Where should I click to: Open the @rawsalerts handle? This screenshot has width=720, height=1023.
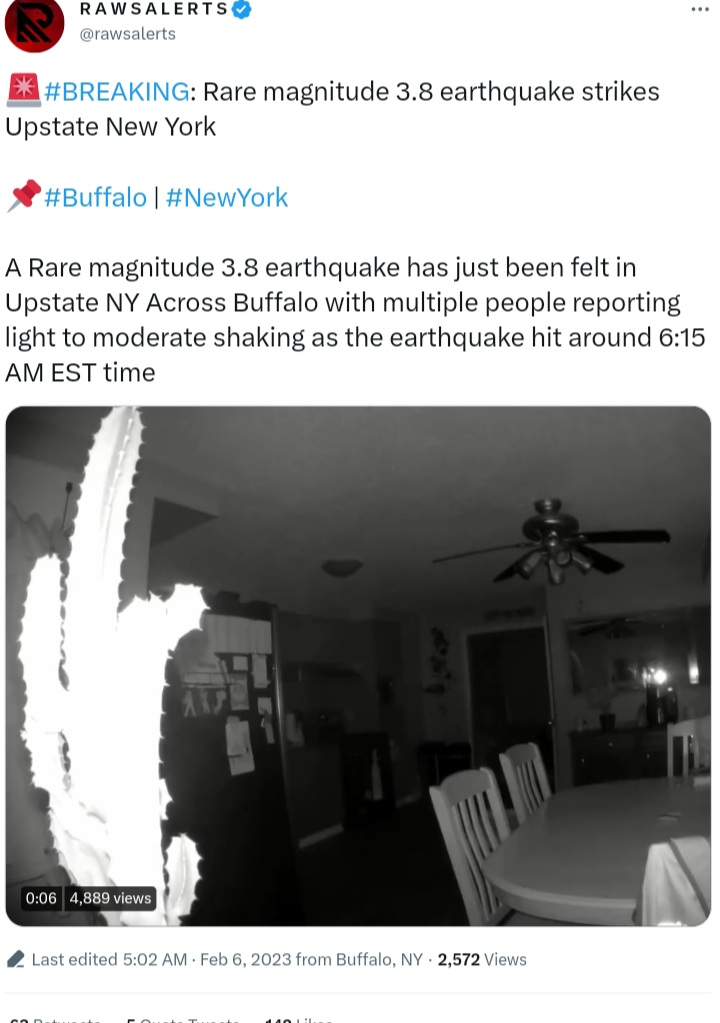tap(127, 34)
